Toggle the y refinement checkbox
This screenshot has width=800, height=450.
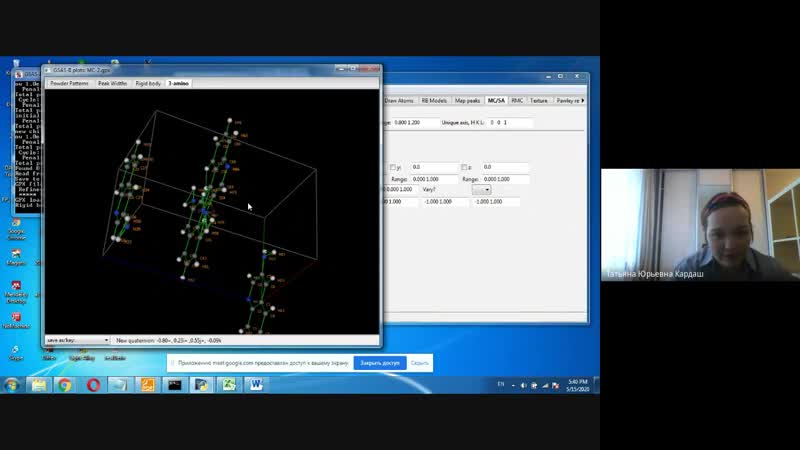(x=392, y=167)
